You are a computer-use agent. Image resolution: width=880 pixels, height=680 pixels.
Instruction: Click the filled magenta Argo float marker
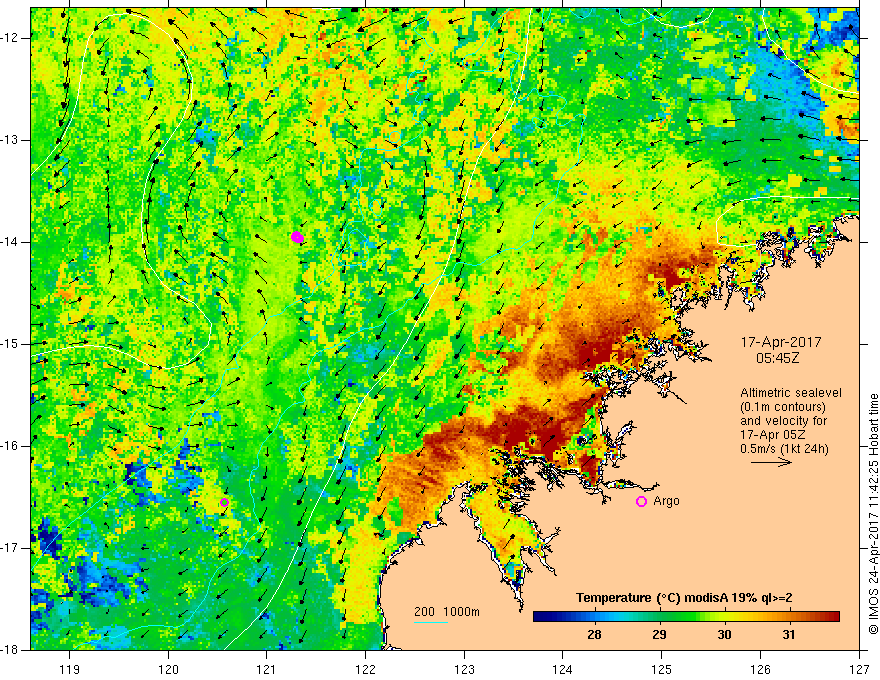[x=297, y=237]
